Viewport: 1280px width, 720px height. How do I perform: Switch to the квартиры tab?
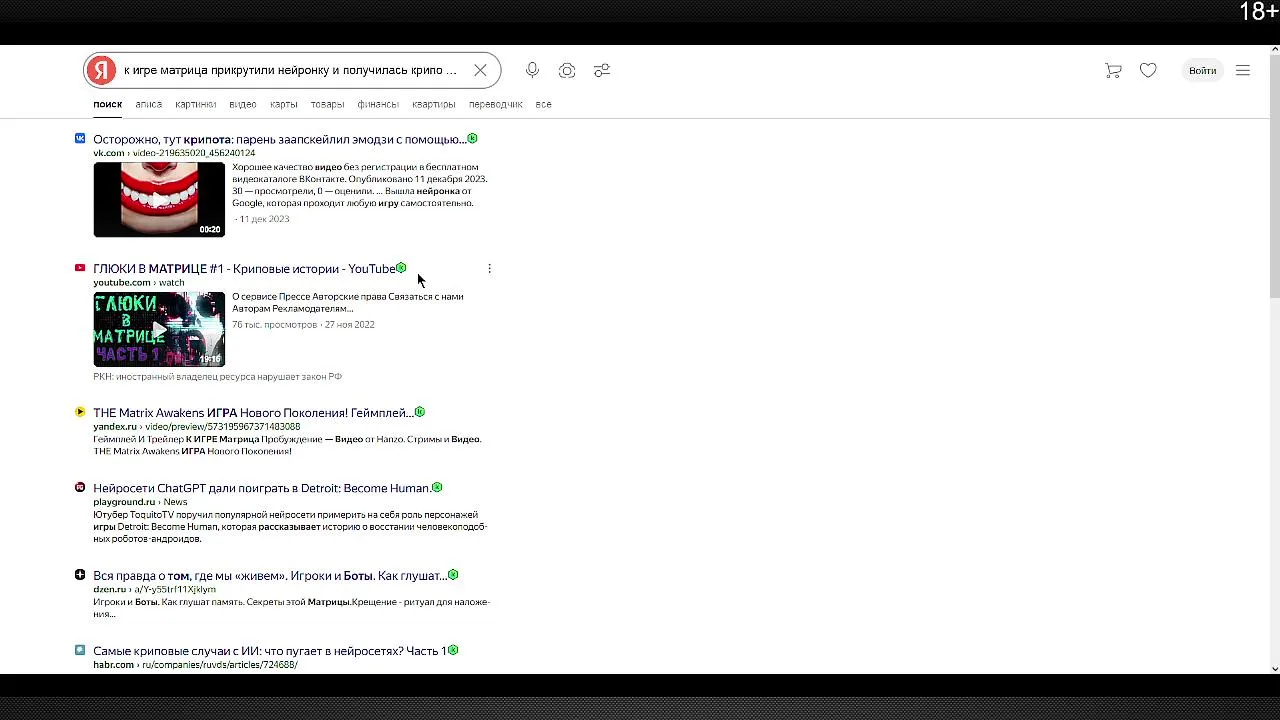(433, 104)
